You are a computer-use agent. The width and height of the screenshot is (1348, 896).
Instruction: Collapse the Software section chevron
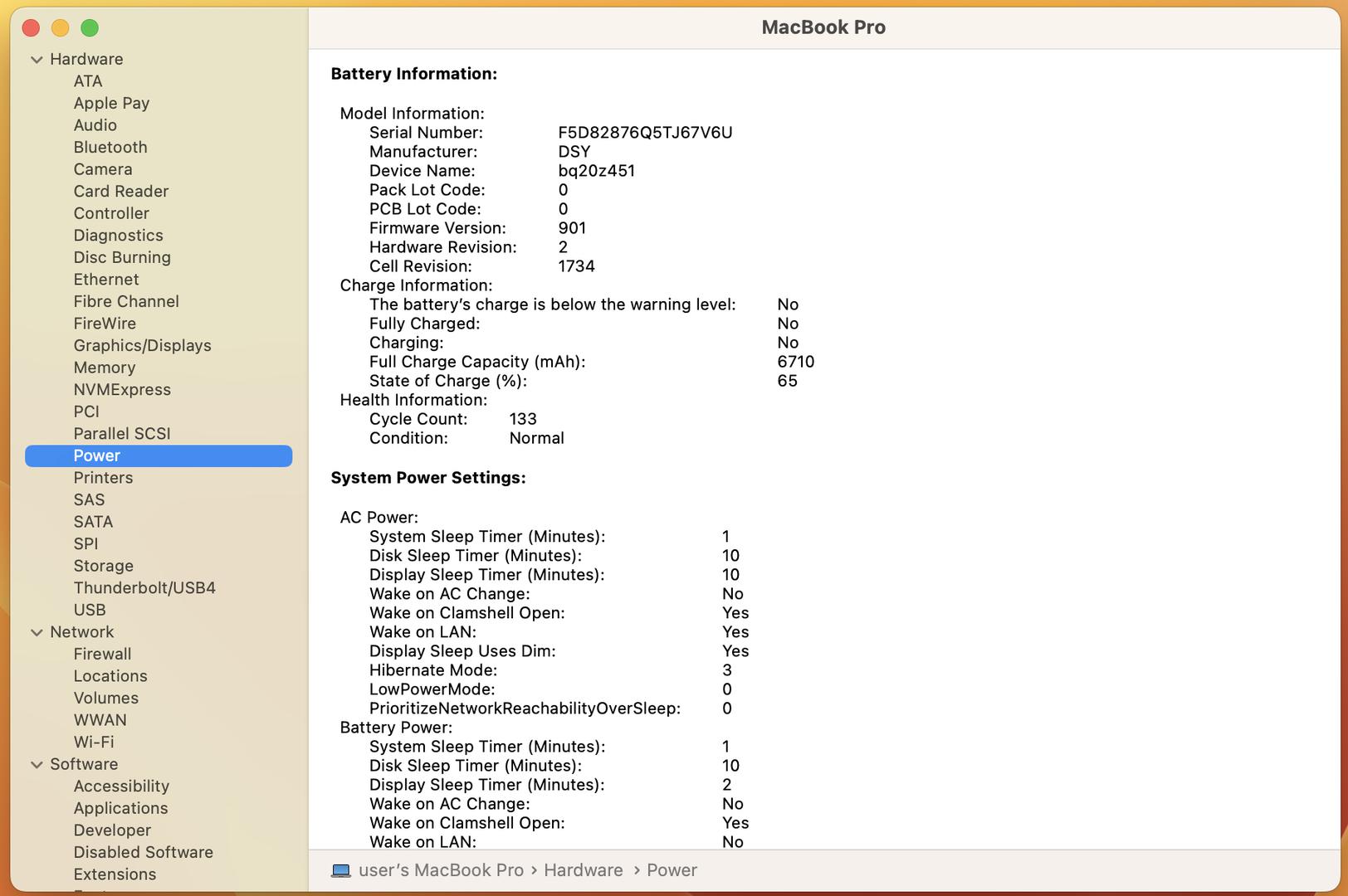pyautogui.click(x=37, y=765)
